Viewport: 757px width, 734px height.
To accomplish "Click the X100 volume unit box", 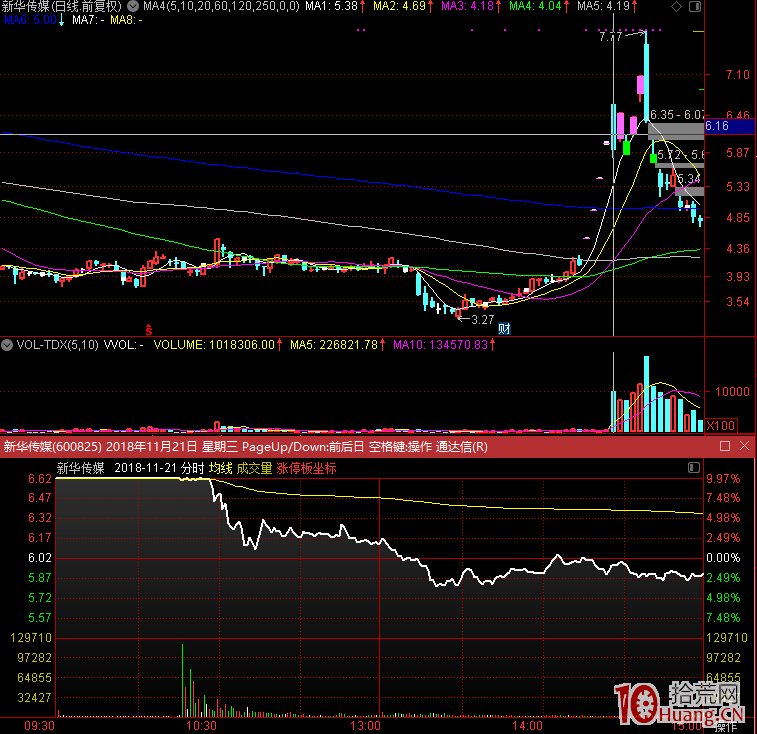I will point(721,425).
